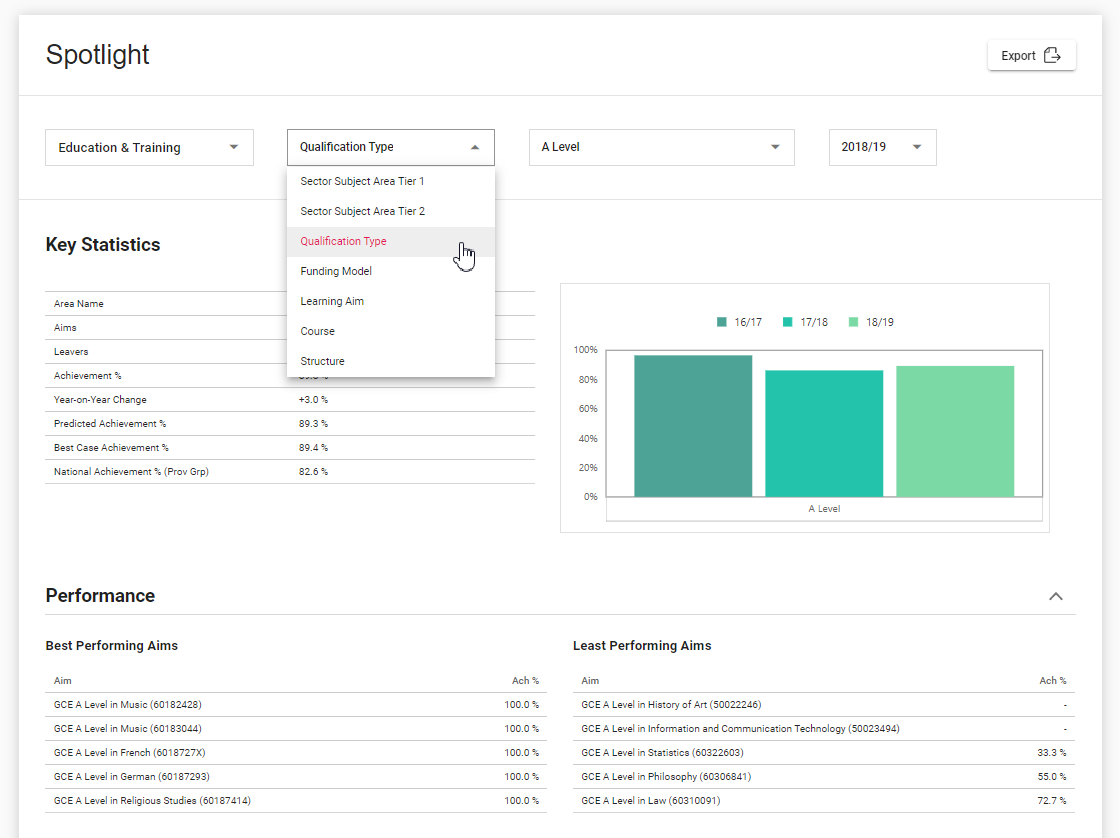
Task: Click GCE A Level in German (60187293)
Action: pyautogui.click(x=131, y=777)
